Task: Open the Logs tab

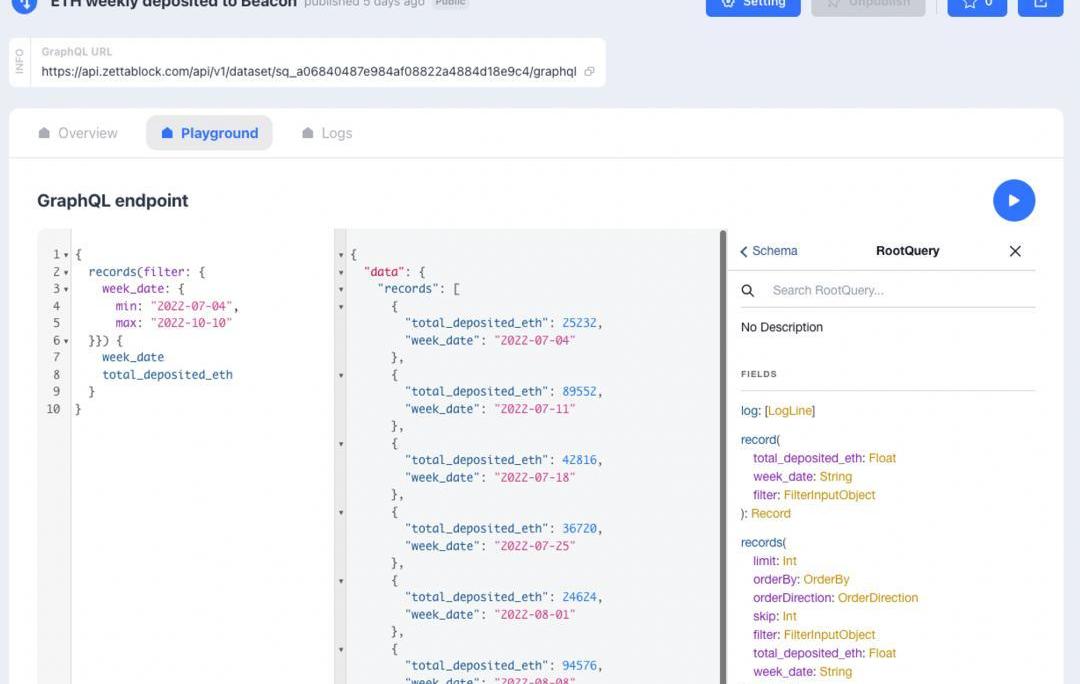Action: pyautogui.click(x=327, y=133)
